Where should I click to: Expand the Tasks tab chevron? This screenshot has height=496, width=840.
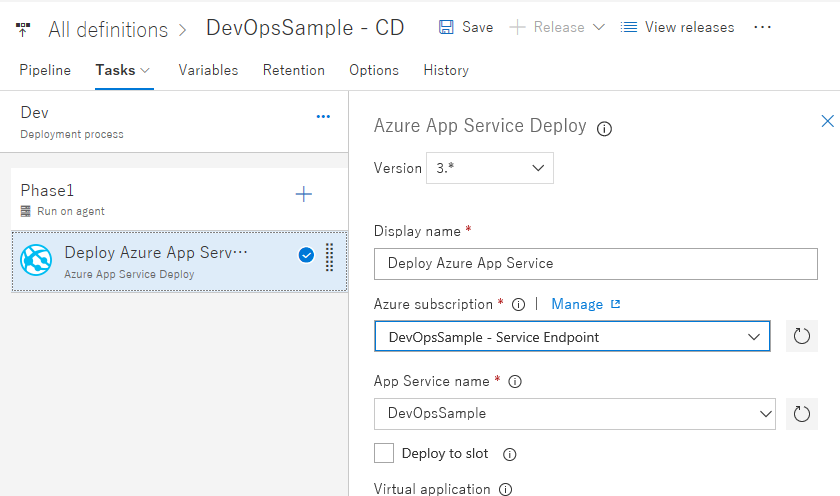(x=145, y=70)
